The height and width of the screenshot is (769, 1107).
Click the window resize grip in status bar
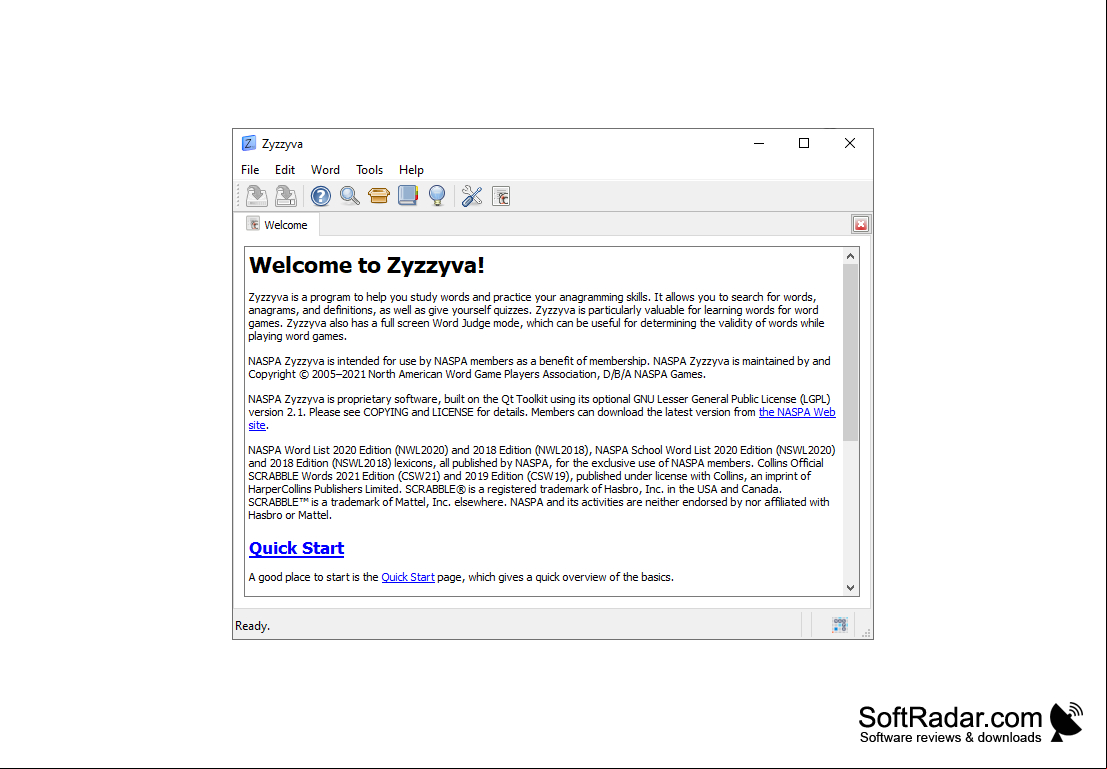click(866, 633)
